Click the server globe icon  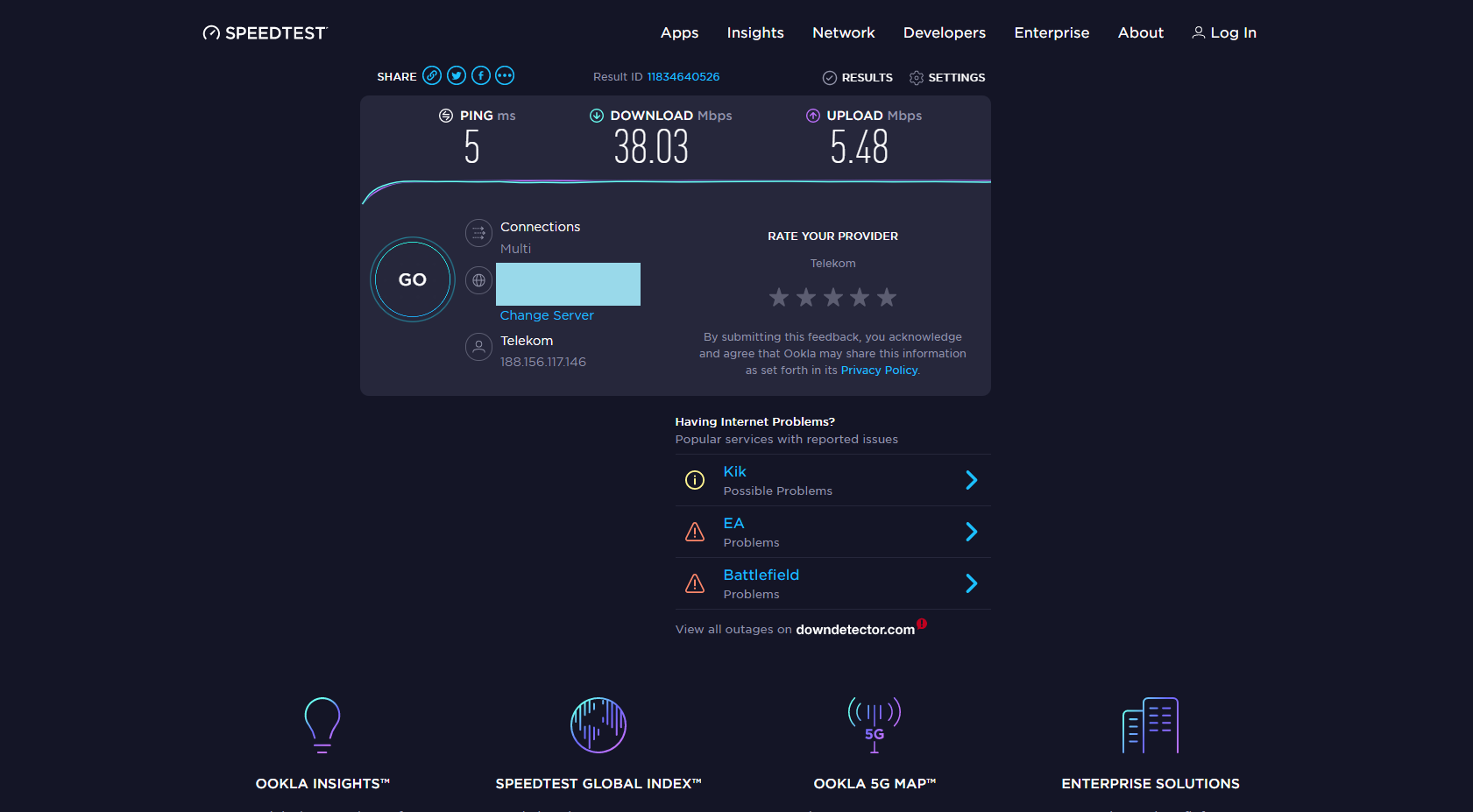(x=478, y=280)
